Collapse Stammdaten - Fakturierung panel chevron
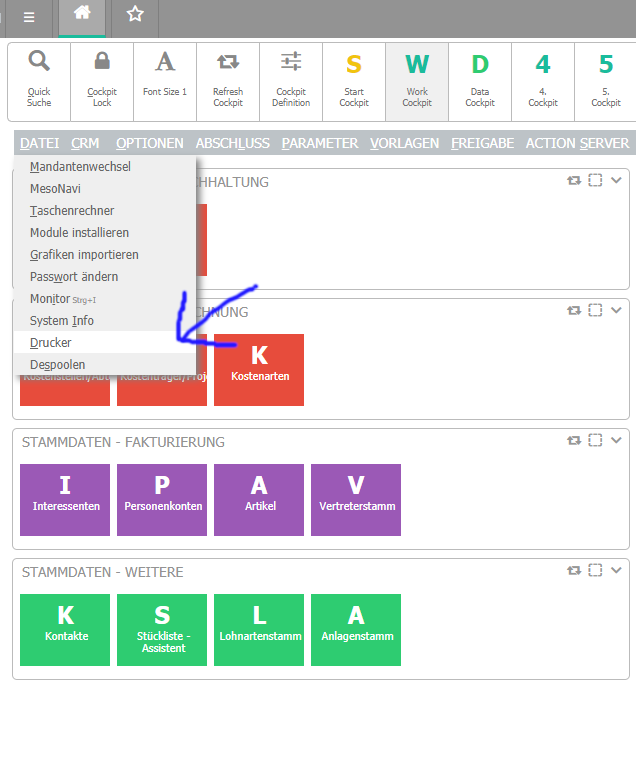Image resolution: width=636 pixels, height=776 pixels. 616,440
